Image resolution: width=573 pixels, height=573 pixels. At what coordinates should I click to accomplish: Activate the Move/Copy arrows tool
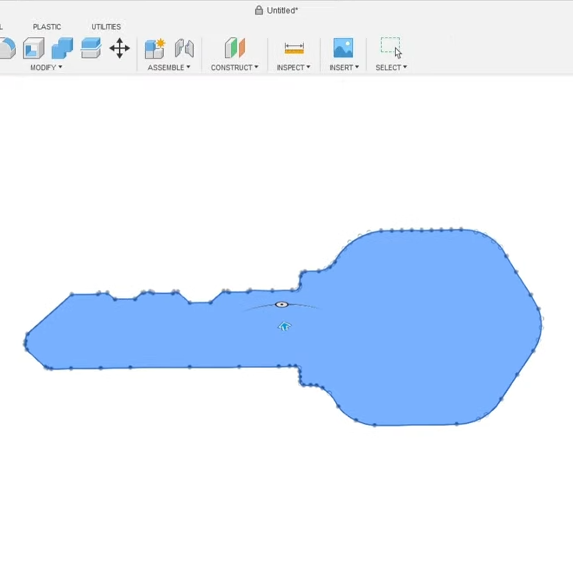coord(119,48)
